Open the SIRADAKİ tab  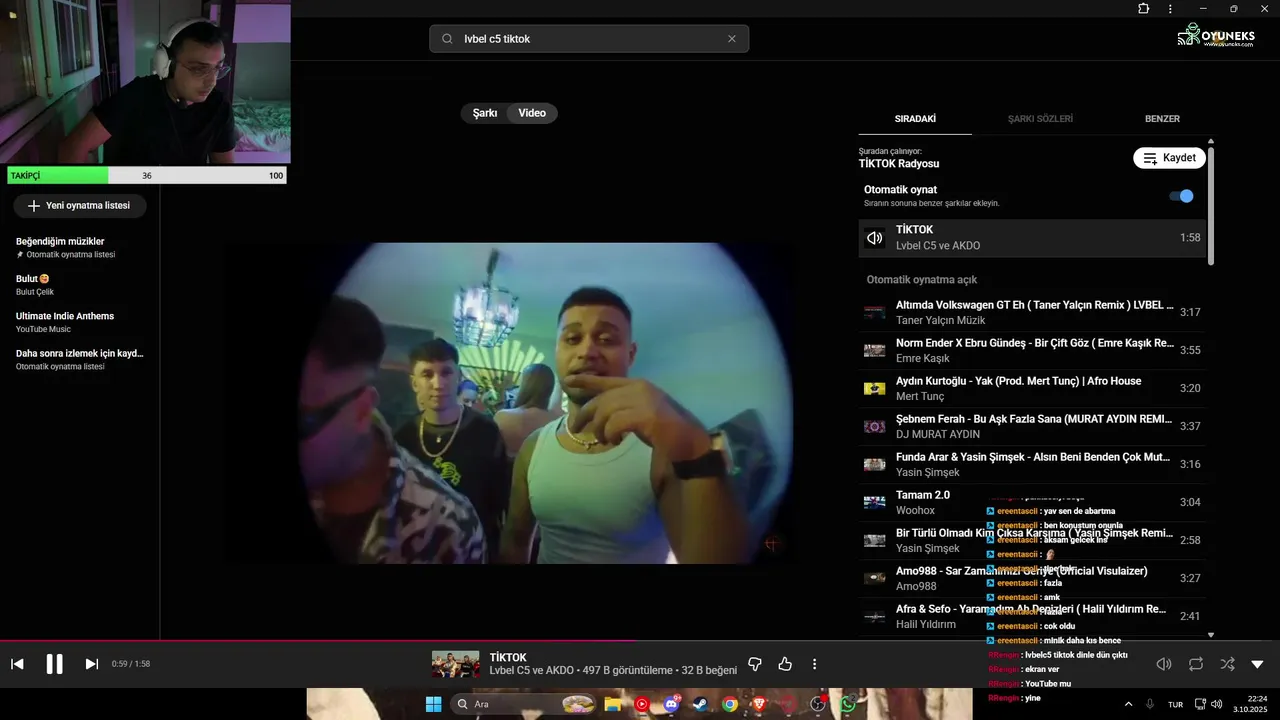point(915,119)
